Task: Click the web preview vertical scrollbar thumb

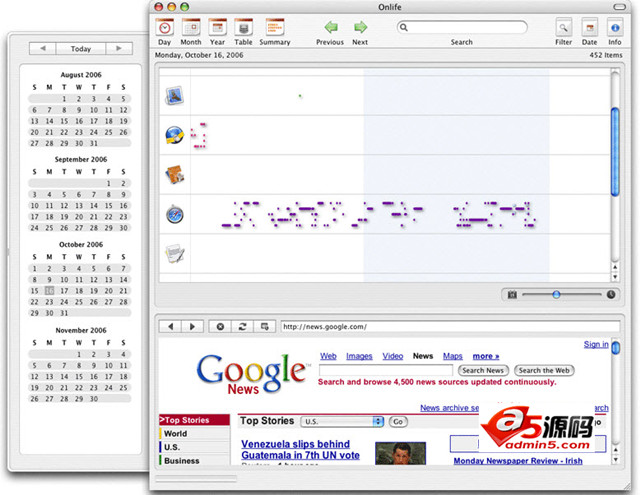Action: pyautogui.click(x=616, y=348)
